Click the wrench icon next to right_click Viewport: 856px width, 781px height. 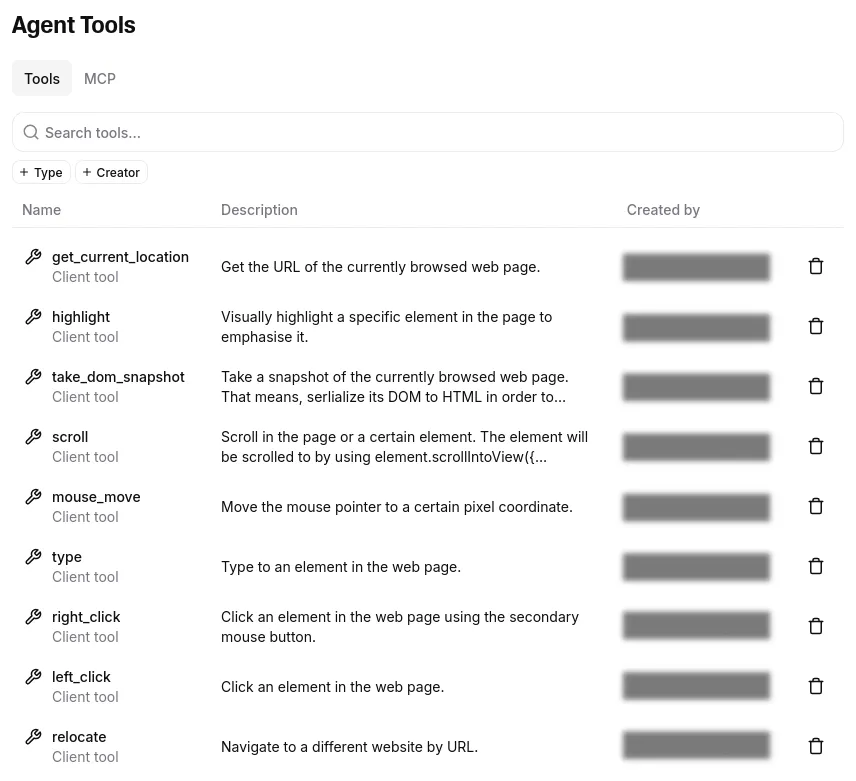(x=33, y=617)
